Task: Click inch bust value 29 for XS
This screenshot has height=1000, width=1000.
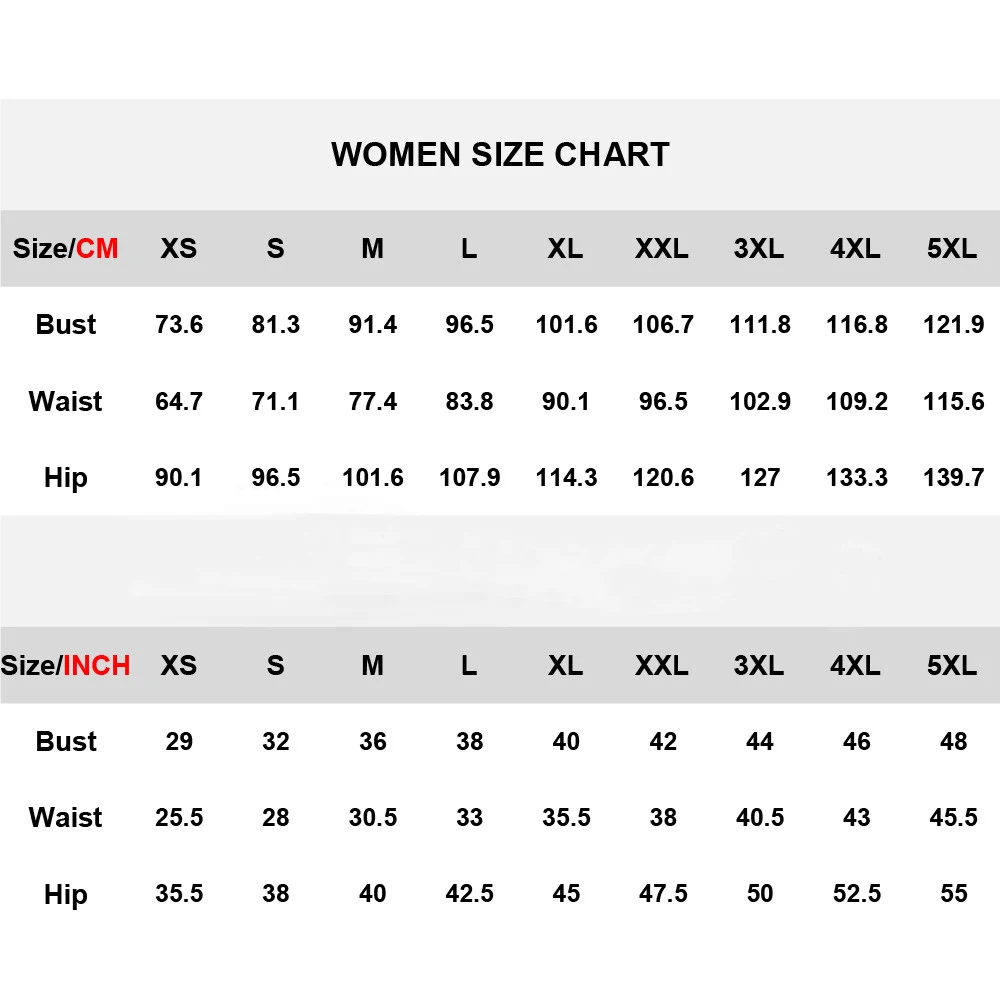Action: pos(179,742)
